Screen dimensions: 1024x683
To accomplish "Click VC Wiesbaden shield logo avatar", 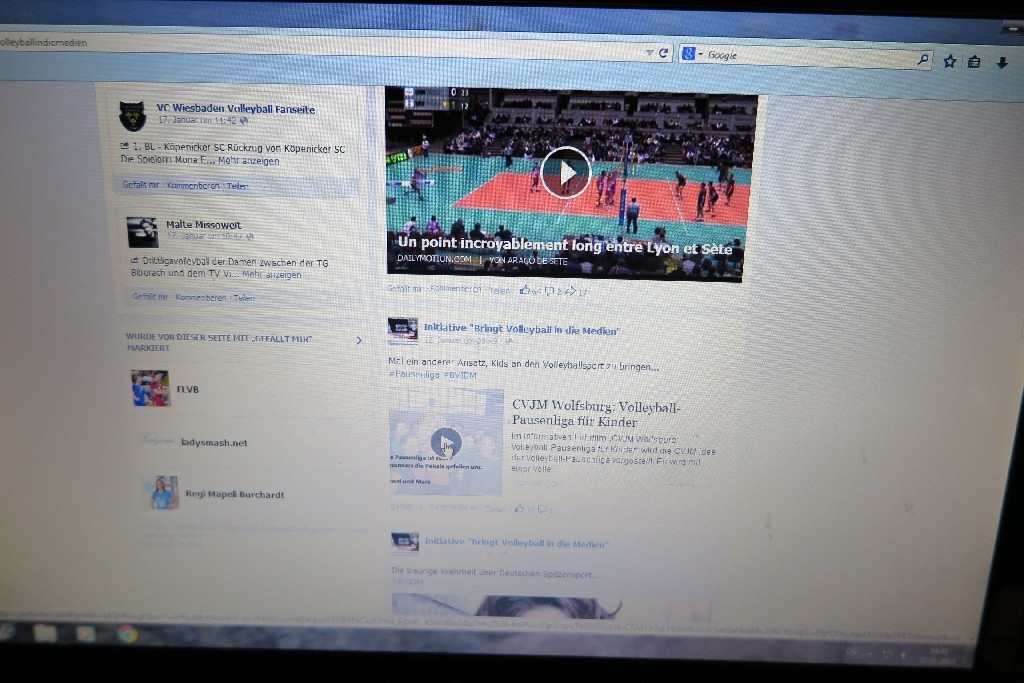I will point(133,116).
